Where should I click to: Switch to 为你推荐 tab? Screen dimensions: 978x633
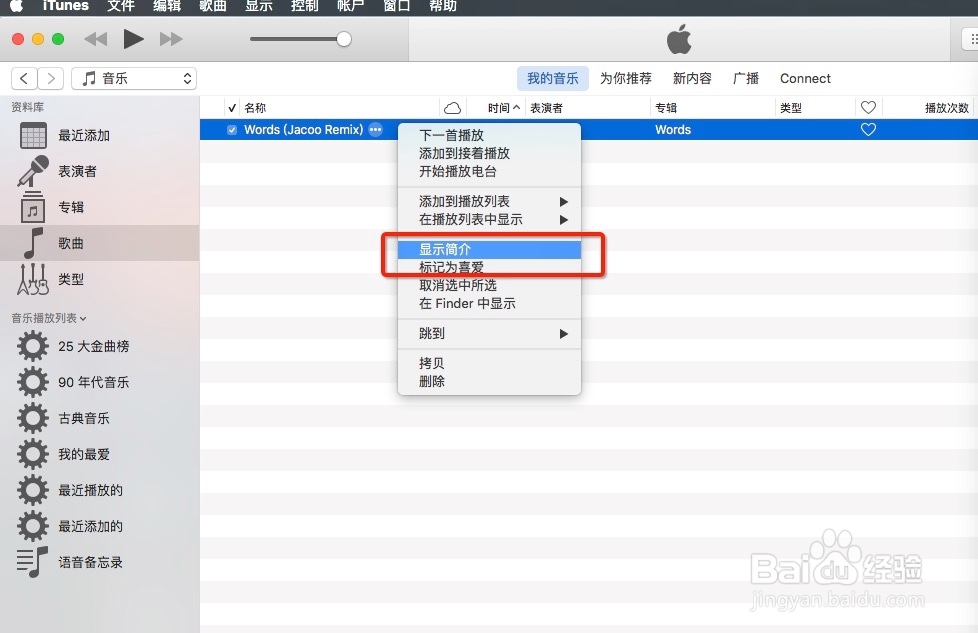pos(626,79)
